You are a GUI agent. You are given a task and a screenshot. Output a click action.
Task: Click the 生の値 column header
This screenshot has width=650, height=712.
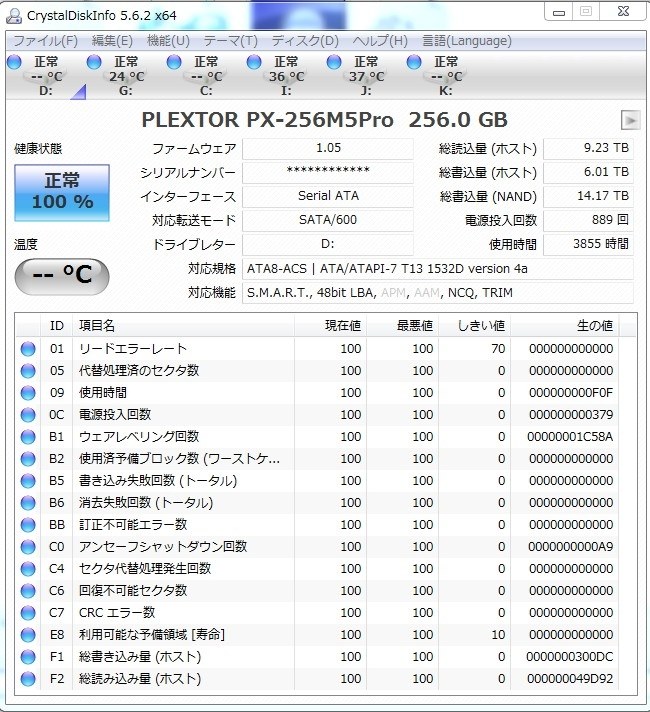coord(564,326)
